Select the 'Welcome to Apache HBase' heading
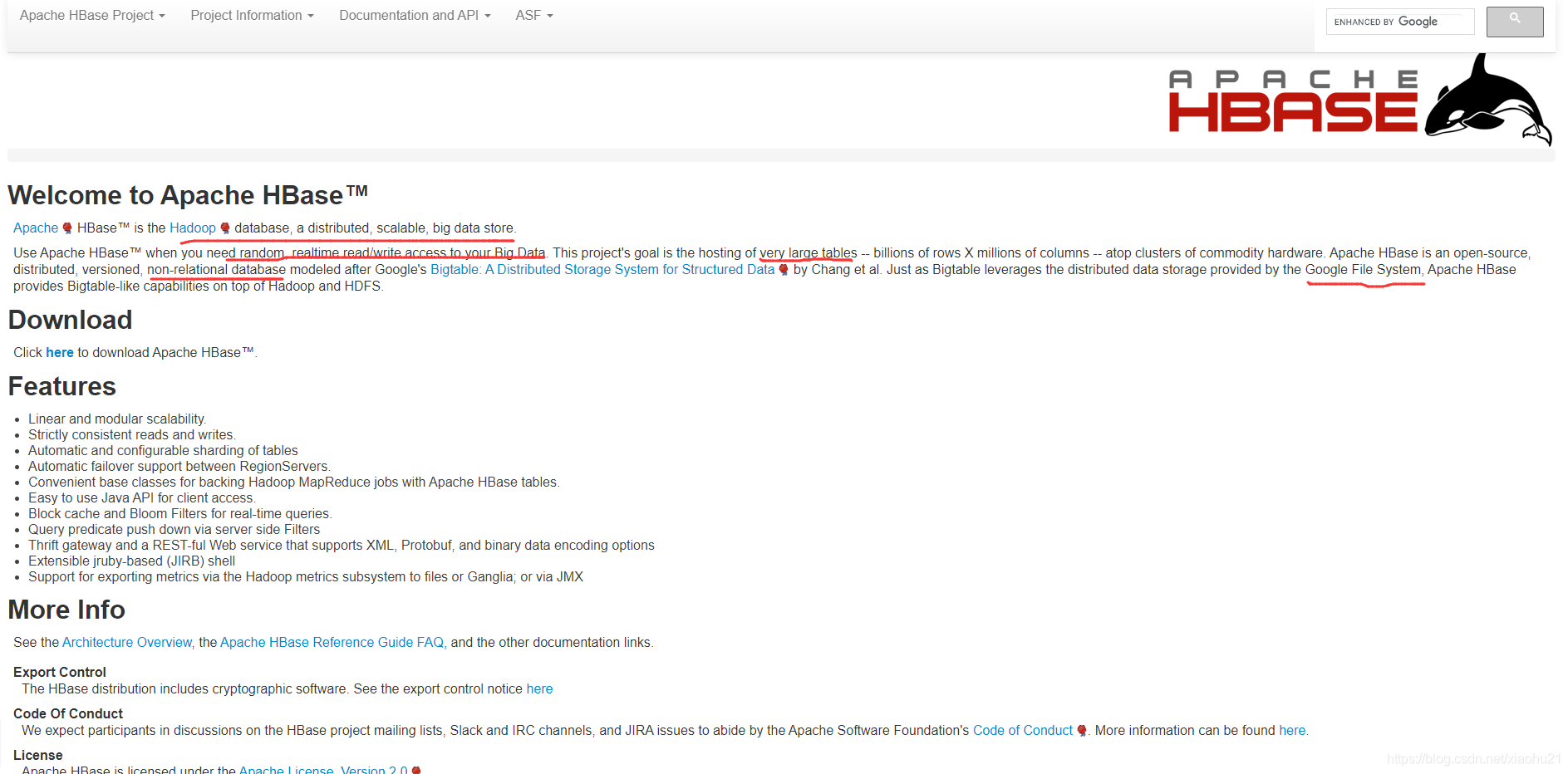Image resolution: width=1568 pixels, height=774 pixels. [x=188, y=194]
